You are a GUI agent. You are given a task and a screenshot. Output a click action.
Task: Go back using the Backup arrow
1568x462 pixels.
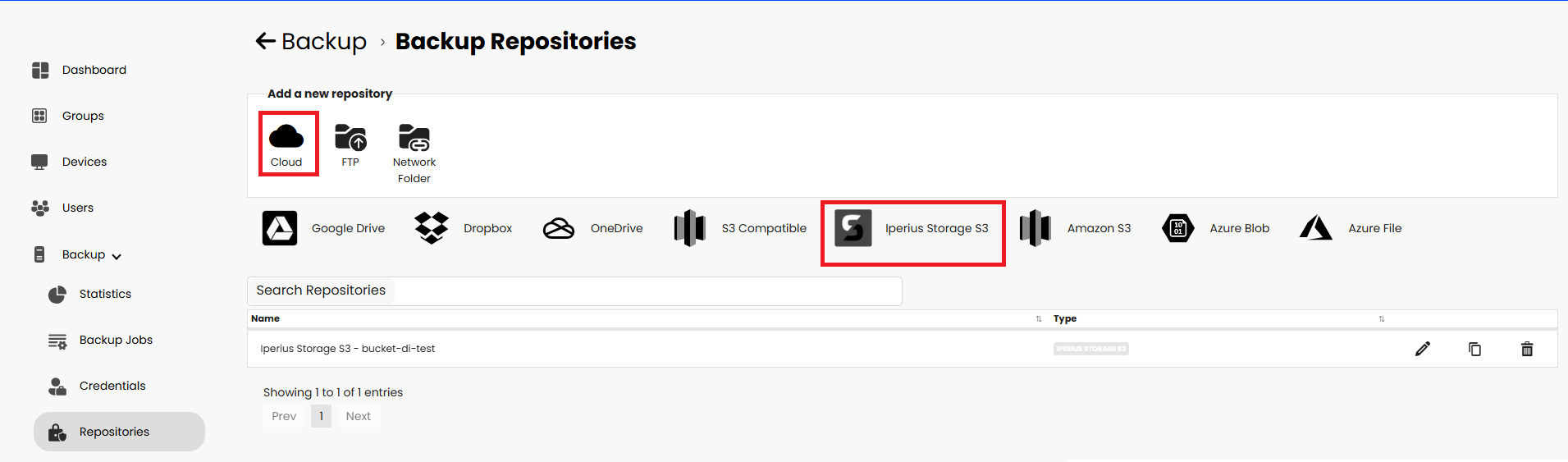point(266,41)
